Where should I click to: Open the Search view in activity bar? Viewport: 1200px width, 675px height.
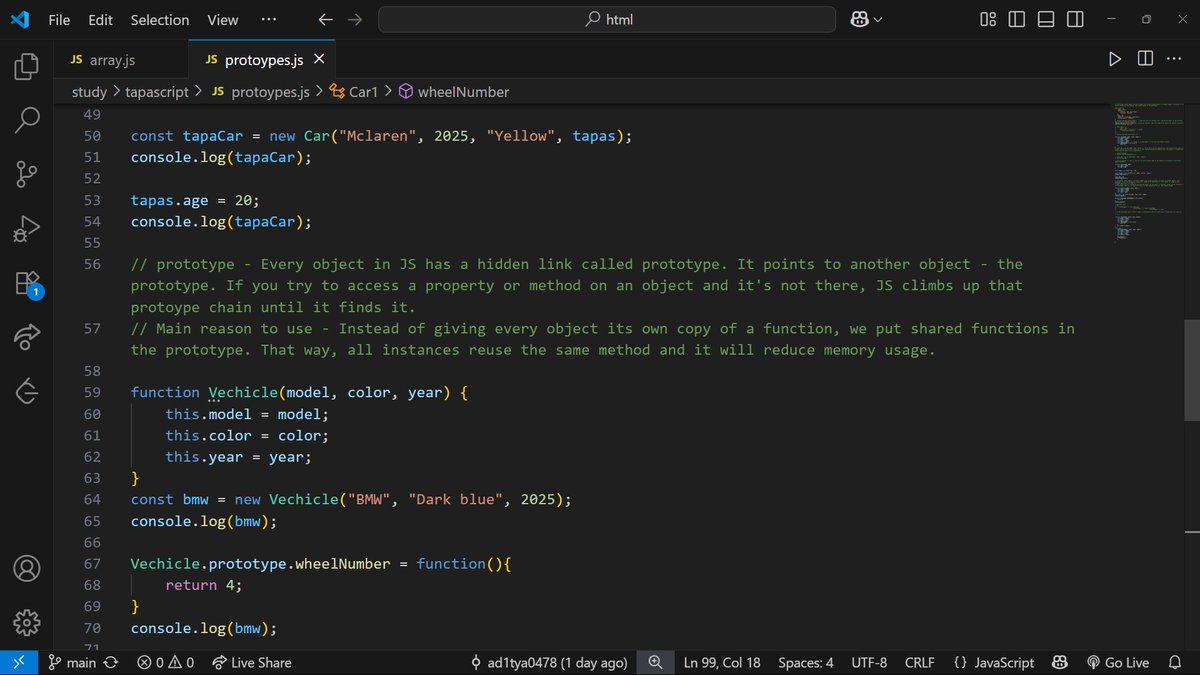tap(27, 121)
